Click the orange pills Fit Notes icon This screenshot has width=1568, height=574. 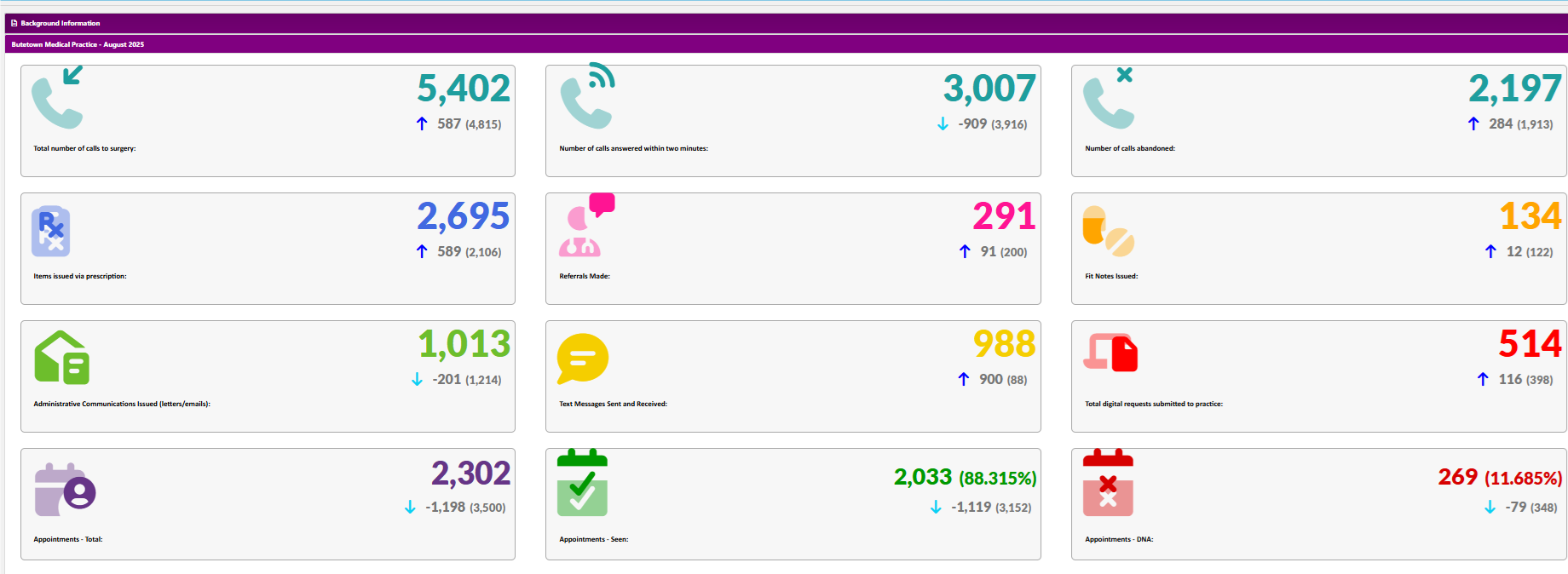1108,231
